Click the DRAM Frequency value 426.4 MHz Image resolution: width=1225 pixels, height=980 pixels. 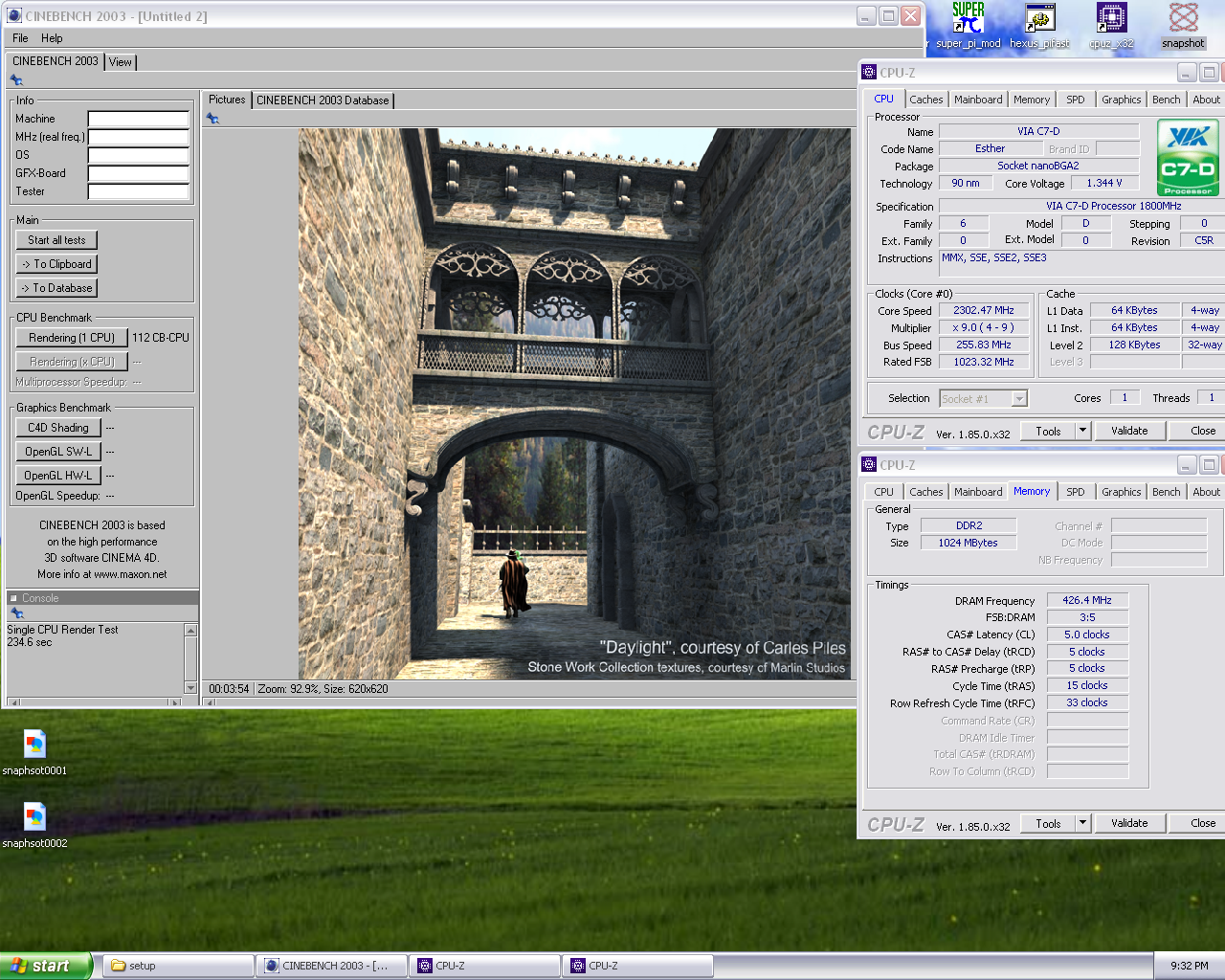click(x=1087, y=600)
